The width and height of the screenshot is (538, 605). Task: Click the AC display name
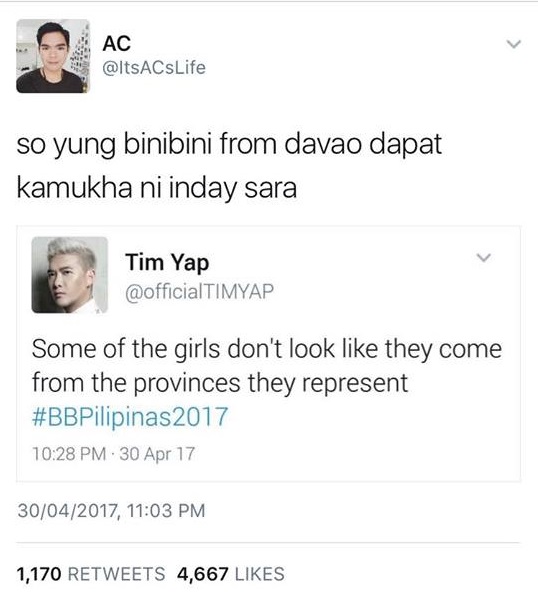coord(117,43)
